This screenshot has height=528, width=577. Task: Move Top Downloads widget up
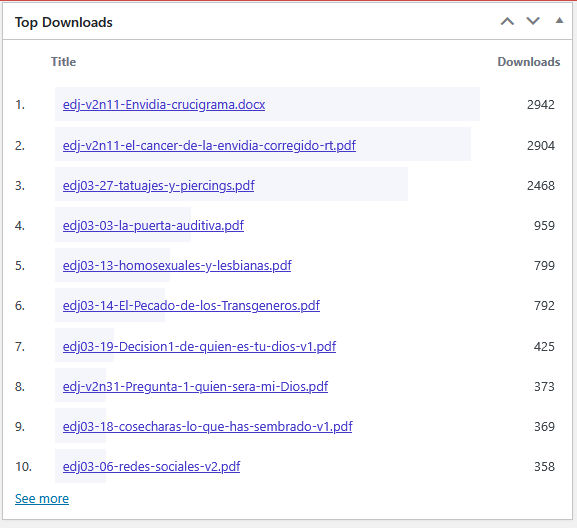click(x=507, y=21)
